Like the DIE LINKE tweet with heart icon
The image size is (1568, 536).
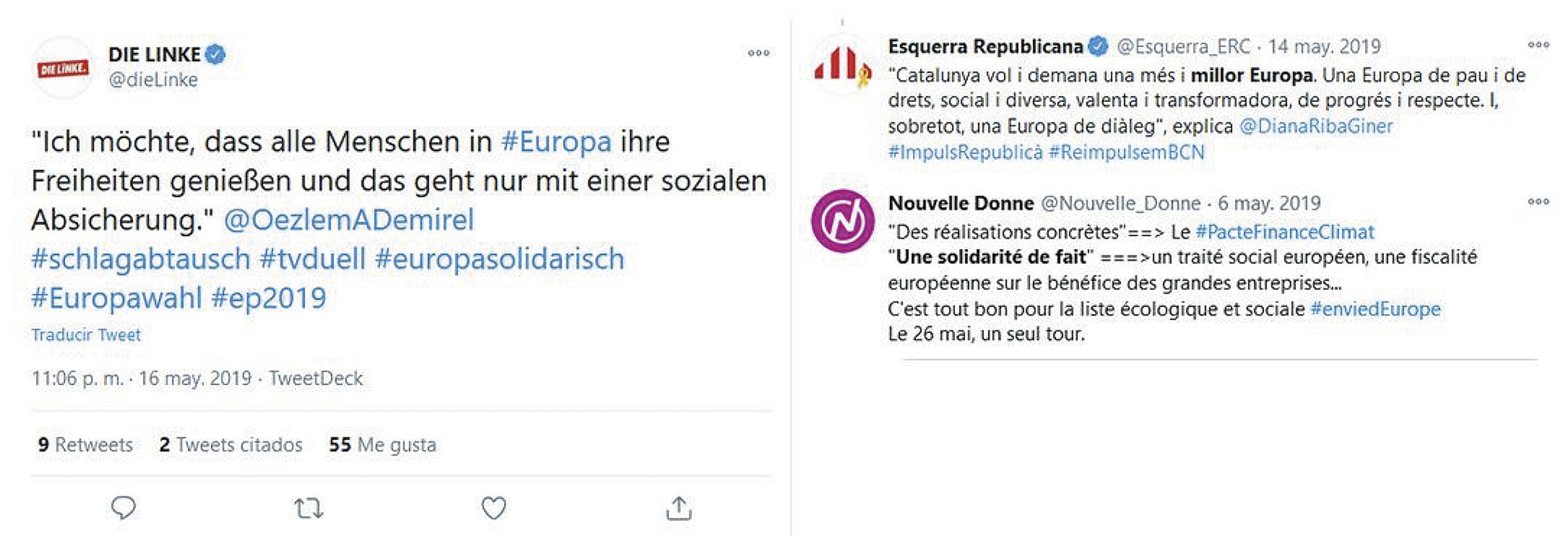click(x=493, y=509)
